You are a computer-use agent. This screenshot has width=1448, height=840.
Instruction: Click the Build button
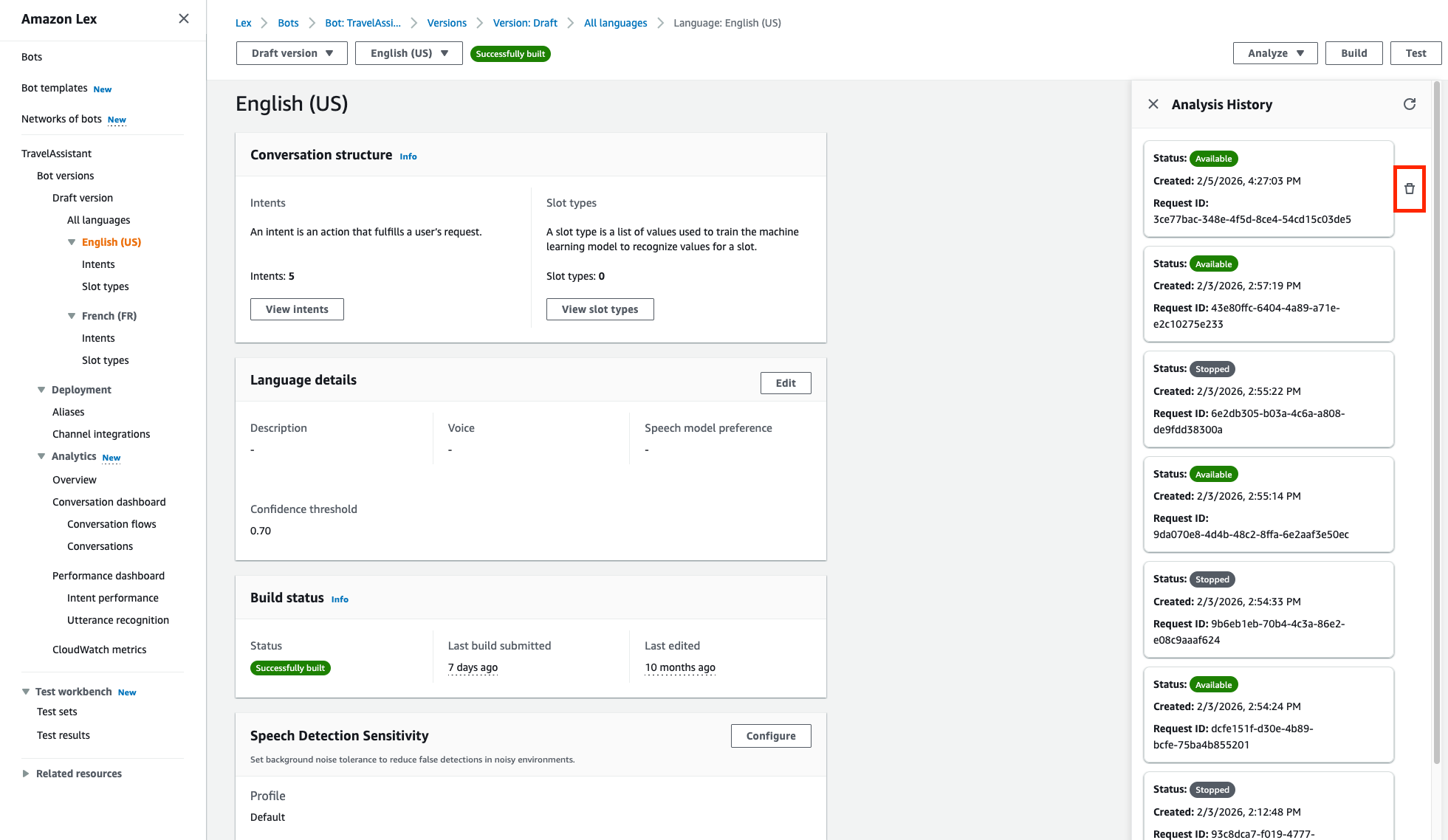tap(1353, 53)
